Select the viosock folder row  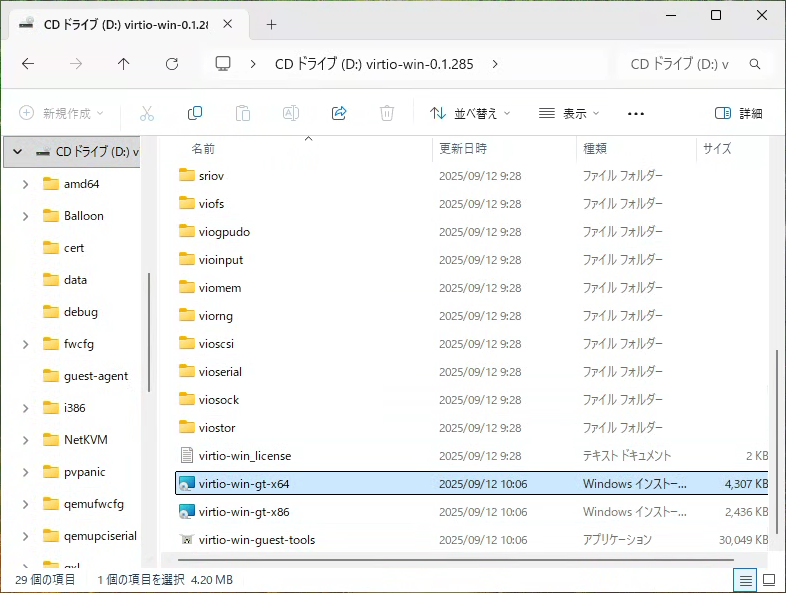(472, 400)
